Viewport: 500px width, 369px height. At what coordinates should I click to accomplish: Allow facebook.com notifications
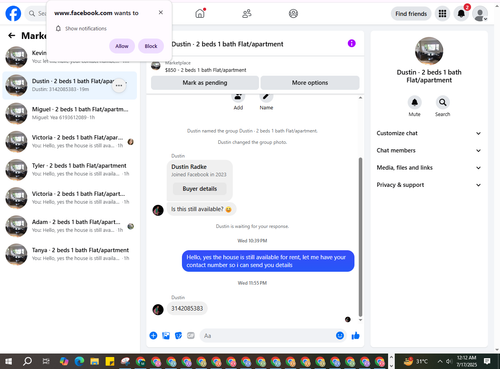tap(122, 46)
